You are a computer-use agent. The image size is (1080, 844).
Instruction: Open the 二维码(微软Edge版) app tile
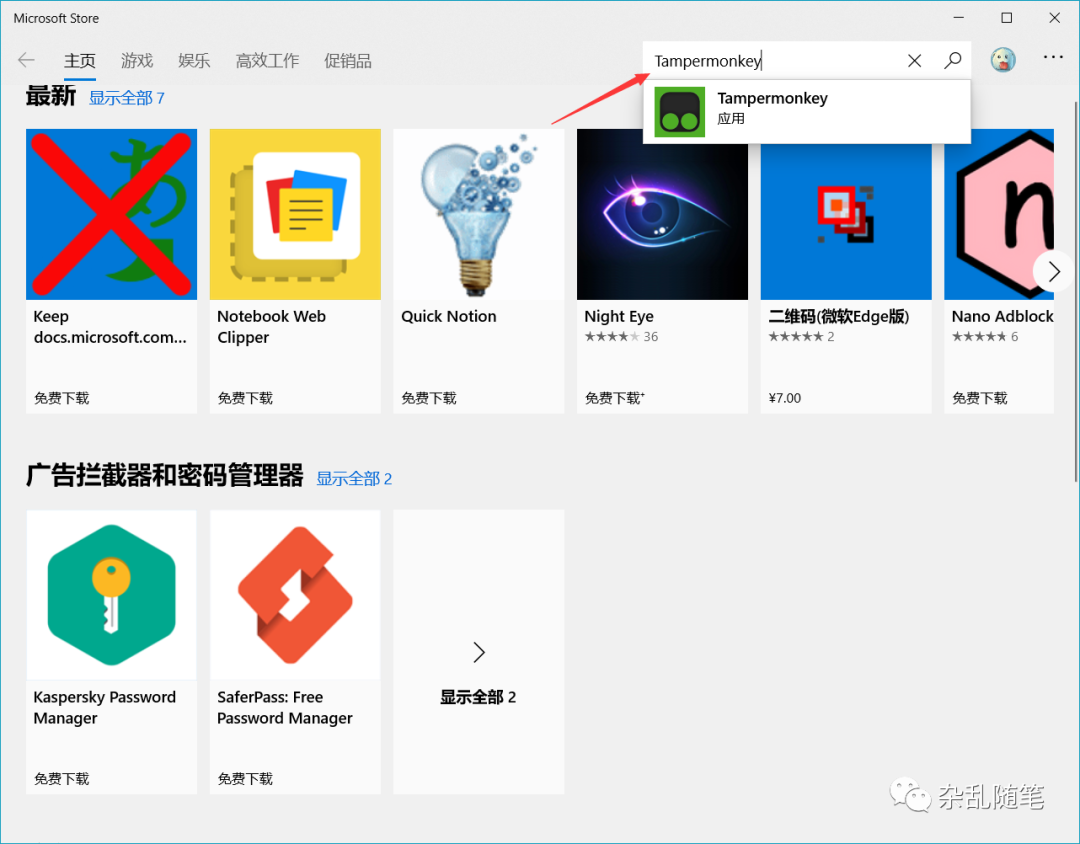click(x=845, y=214)
